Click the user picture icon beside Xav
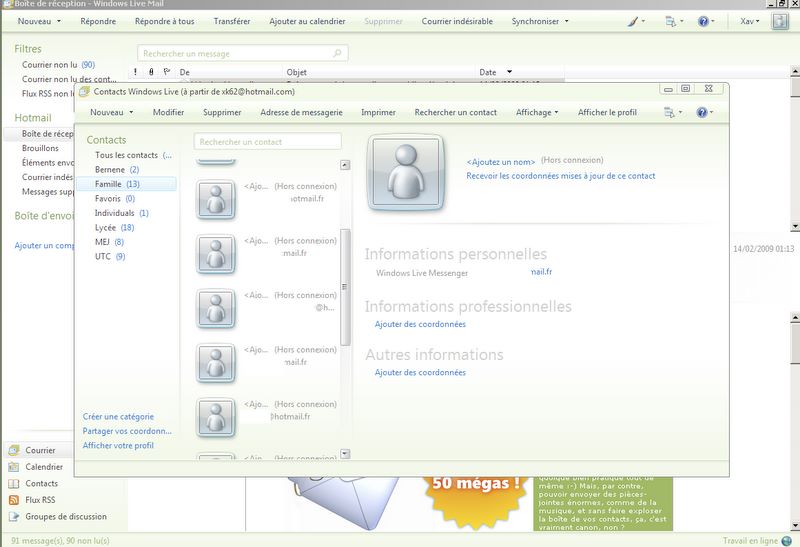The width and height of the screenshot is (800, 547). [780, 21]
